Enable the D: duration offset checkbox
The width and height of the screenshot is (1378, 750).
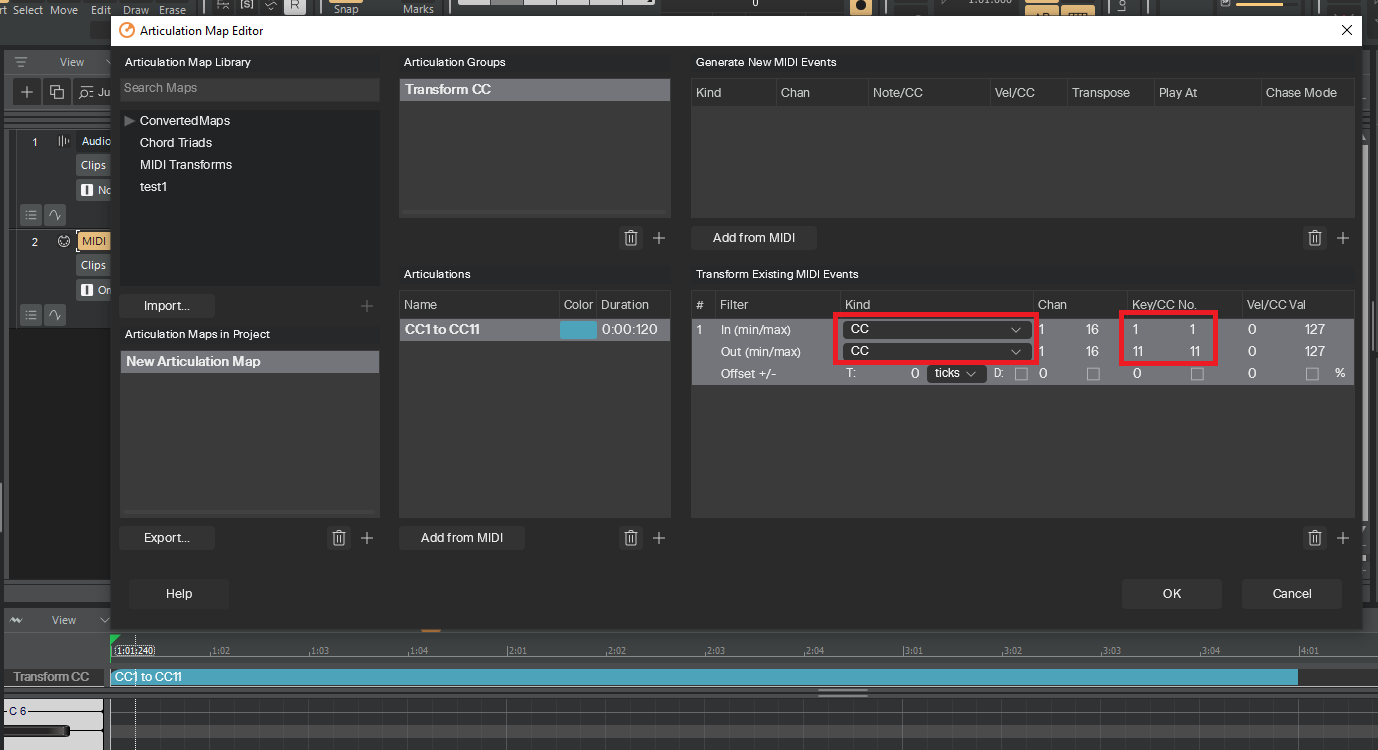coord(1021,374)
